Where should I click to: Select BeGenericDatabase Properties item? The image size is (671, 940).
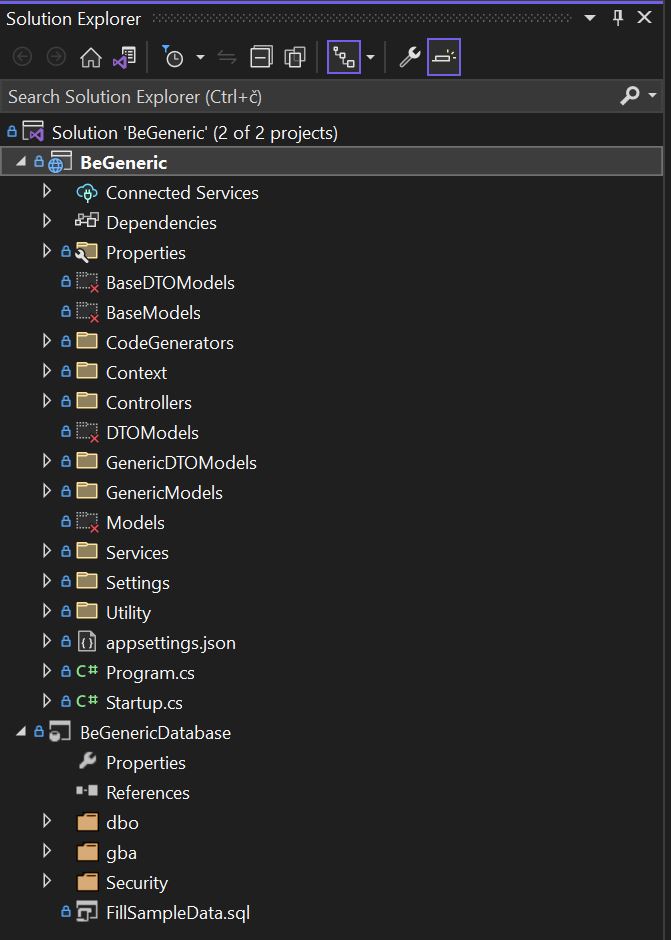[x=146, y=763]
